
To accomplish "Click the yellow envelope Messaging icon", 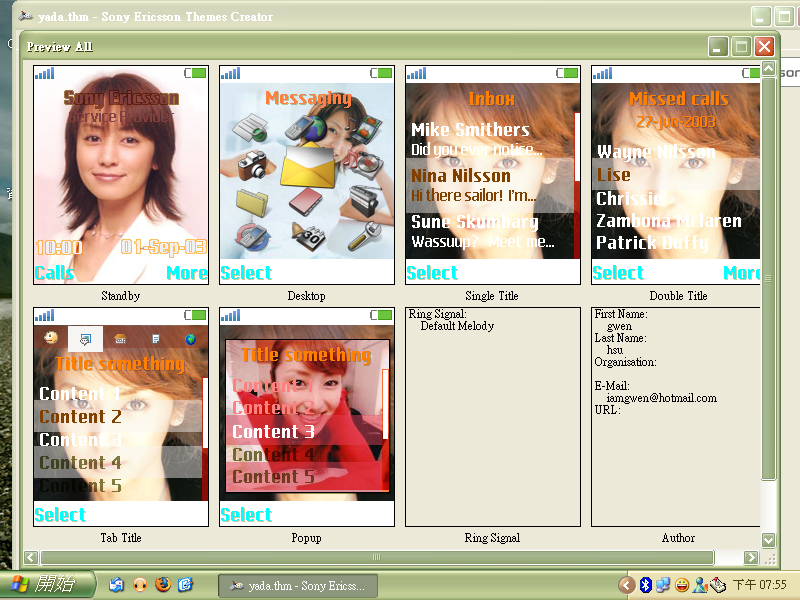I will [x=308, y=166].
